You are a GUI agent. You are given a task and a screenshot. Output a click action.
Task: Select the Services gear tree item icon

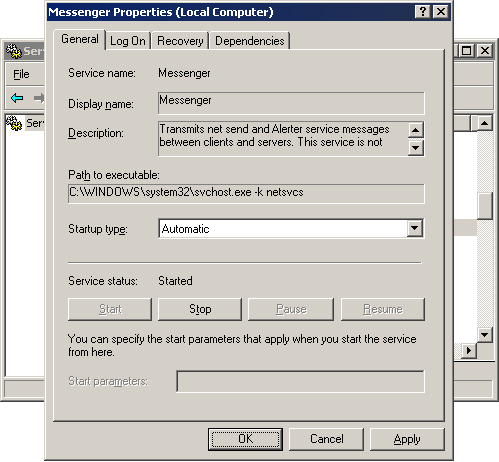point(14,123)
